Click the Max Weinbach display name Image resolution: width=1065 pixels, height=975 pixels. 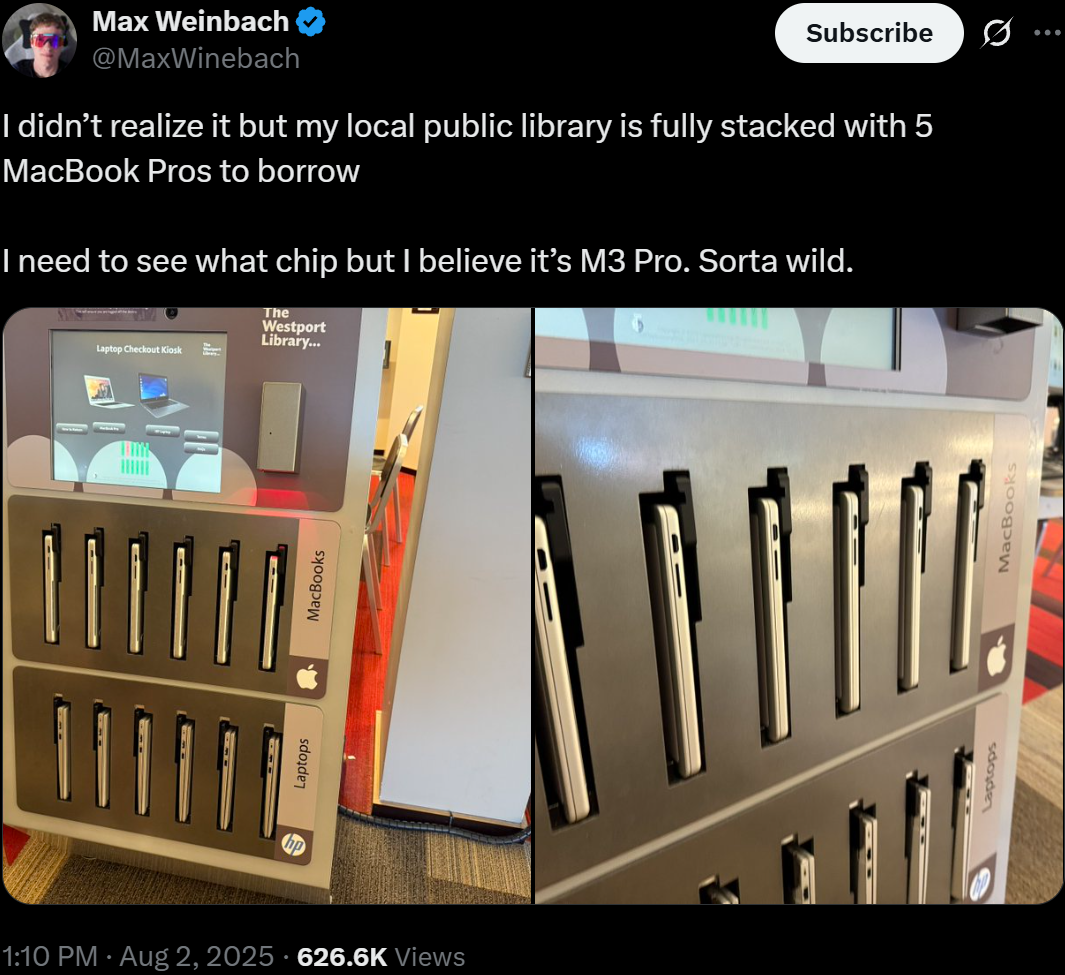click(x=190, y=22)
